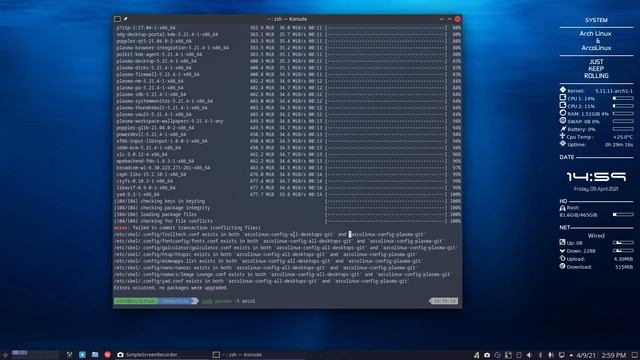Image resolution: width=640 pixels, height=360 pixels.
Task: Click the pin icon in Konsole titlebar
Action: point(126,19)
